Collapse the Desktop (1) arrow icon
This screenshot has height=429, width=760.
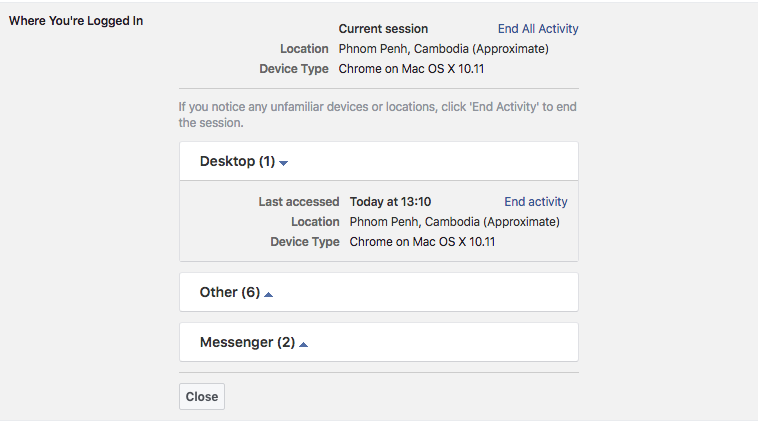284,163
